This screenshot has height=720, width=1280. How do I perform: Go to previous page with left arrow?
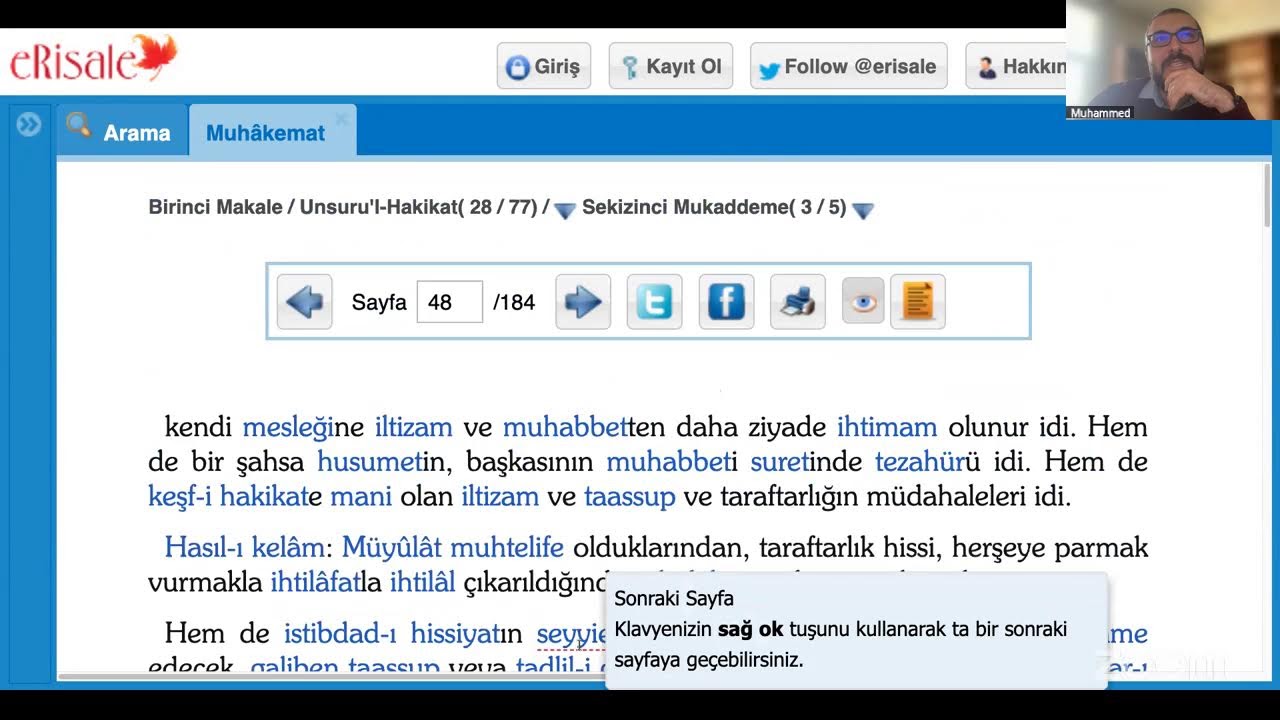point(304,301)
